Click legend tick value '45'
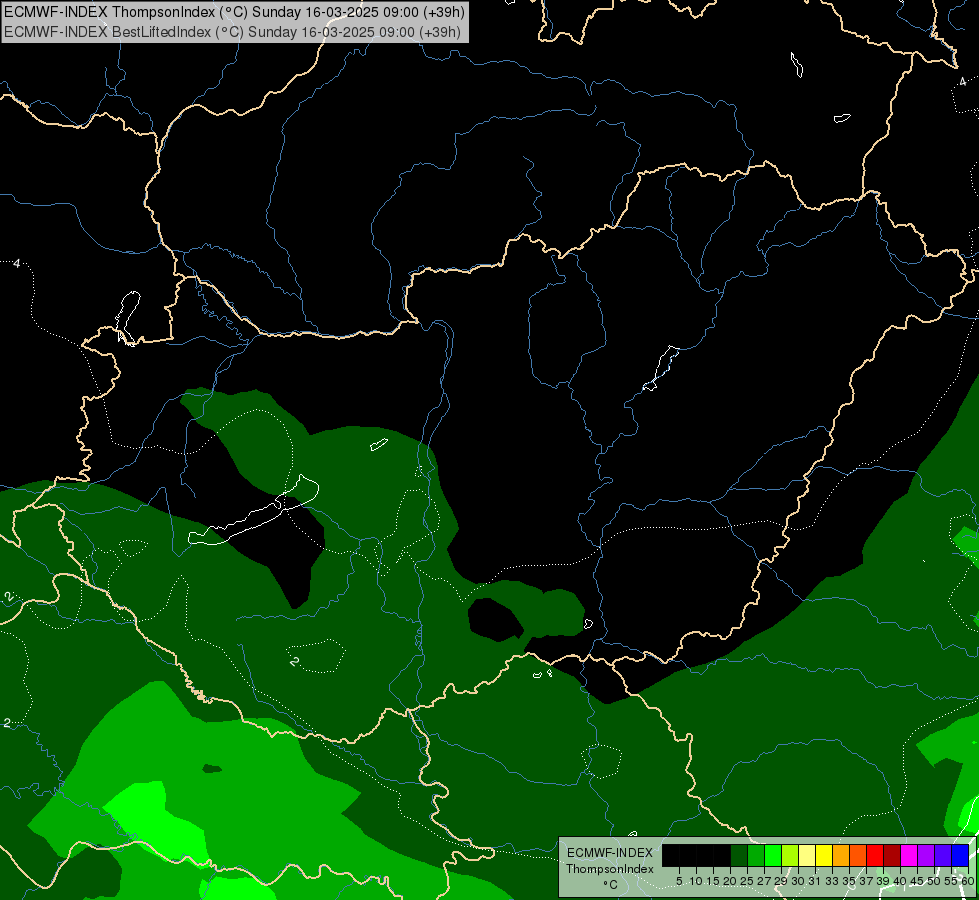The height and width of the screenshot is (900, 979). coord(917,881)
